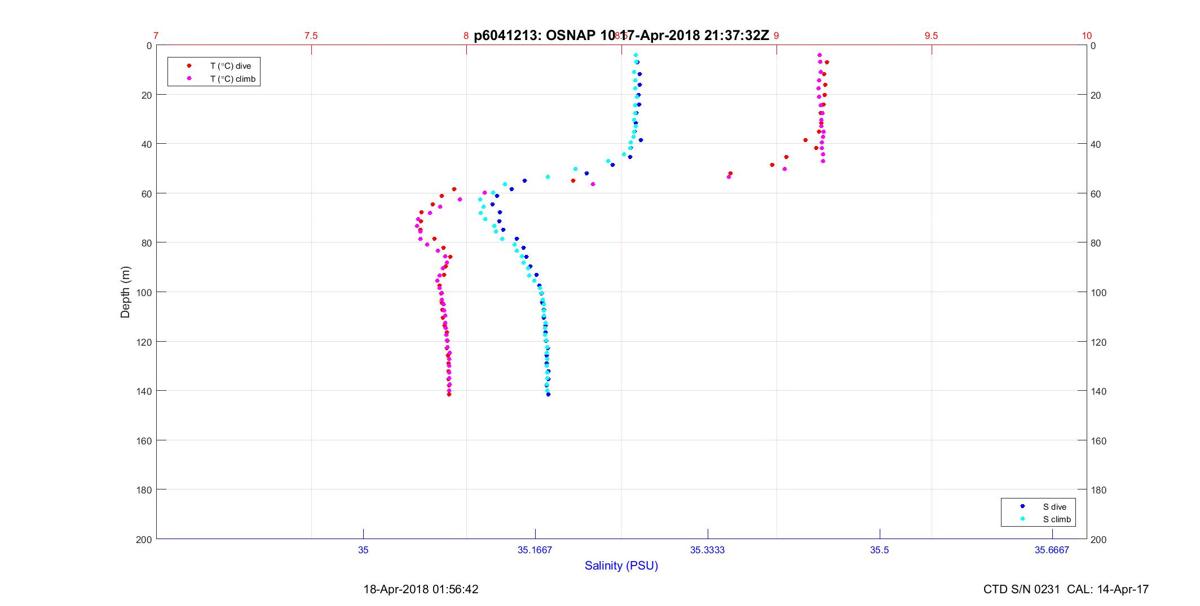Click the 'Depth (m)' y-axis label
Screen dimensions: 1200x606
(126, 292)
